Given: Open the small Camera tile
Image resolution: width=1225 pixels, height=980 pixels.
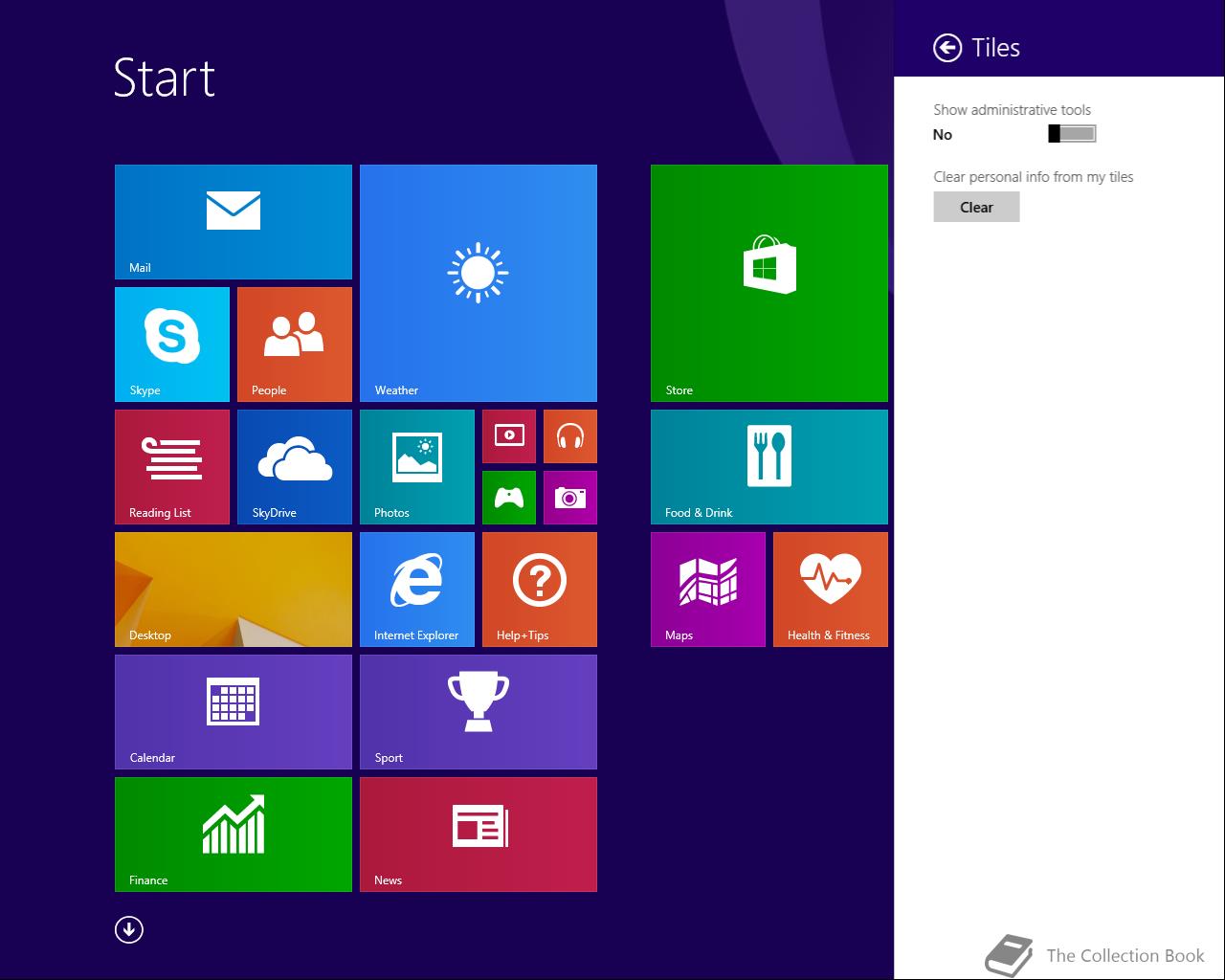Looking at the screenshot, I should [570, 498].
